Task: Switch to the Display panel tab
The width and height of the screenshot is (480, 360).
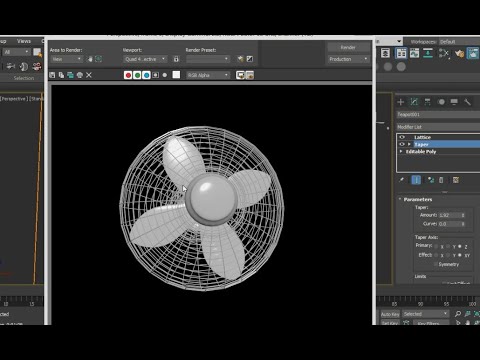Action: [454, 102]
